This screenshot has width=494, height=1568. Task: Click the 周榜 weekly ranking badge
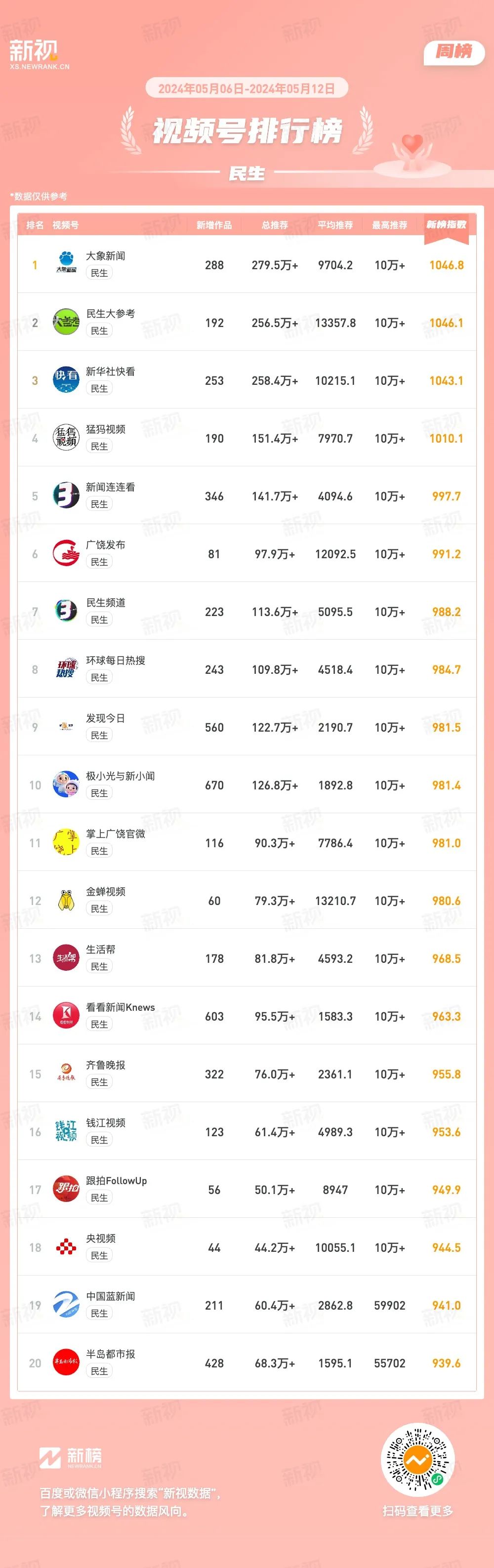coord(454,52)
